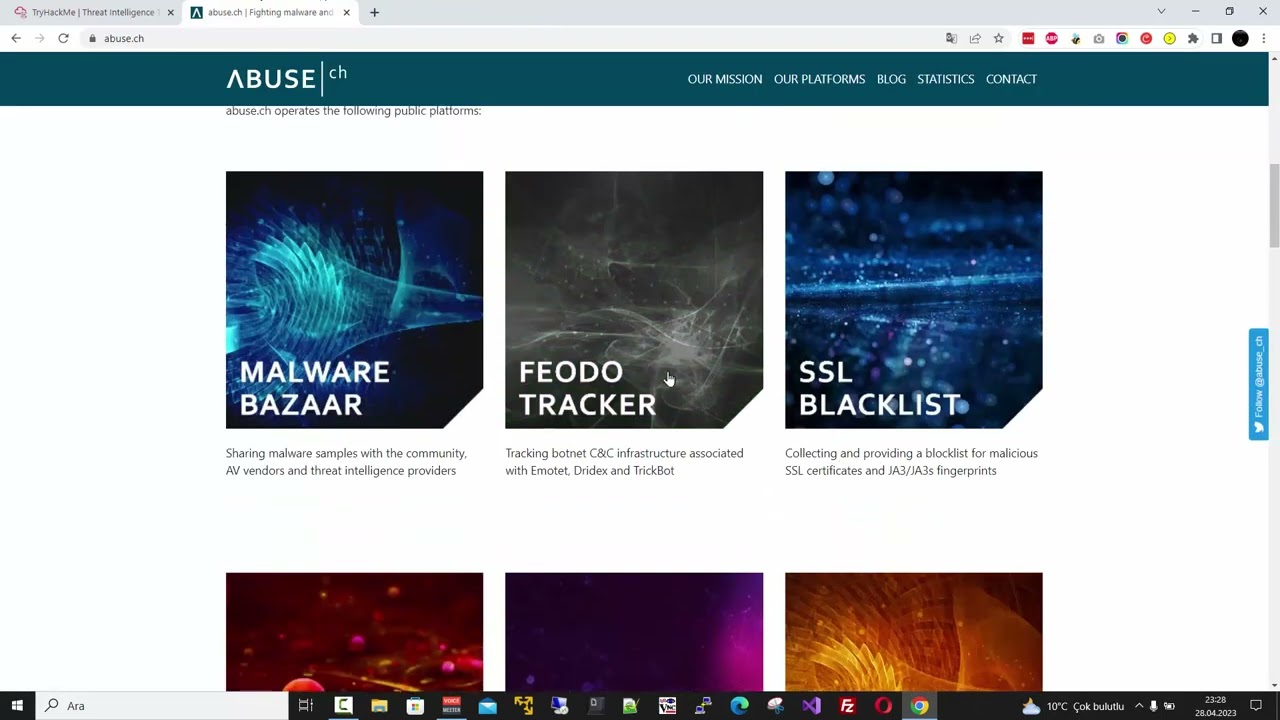Open the Windows notification center
The height and width of the screenshot is (720, 1280).
pos(1256,706)
